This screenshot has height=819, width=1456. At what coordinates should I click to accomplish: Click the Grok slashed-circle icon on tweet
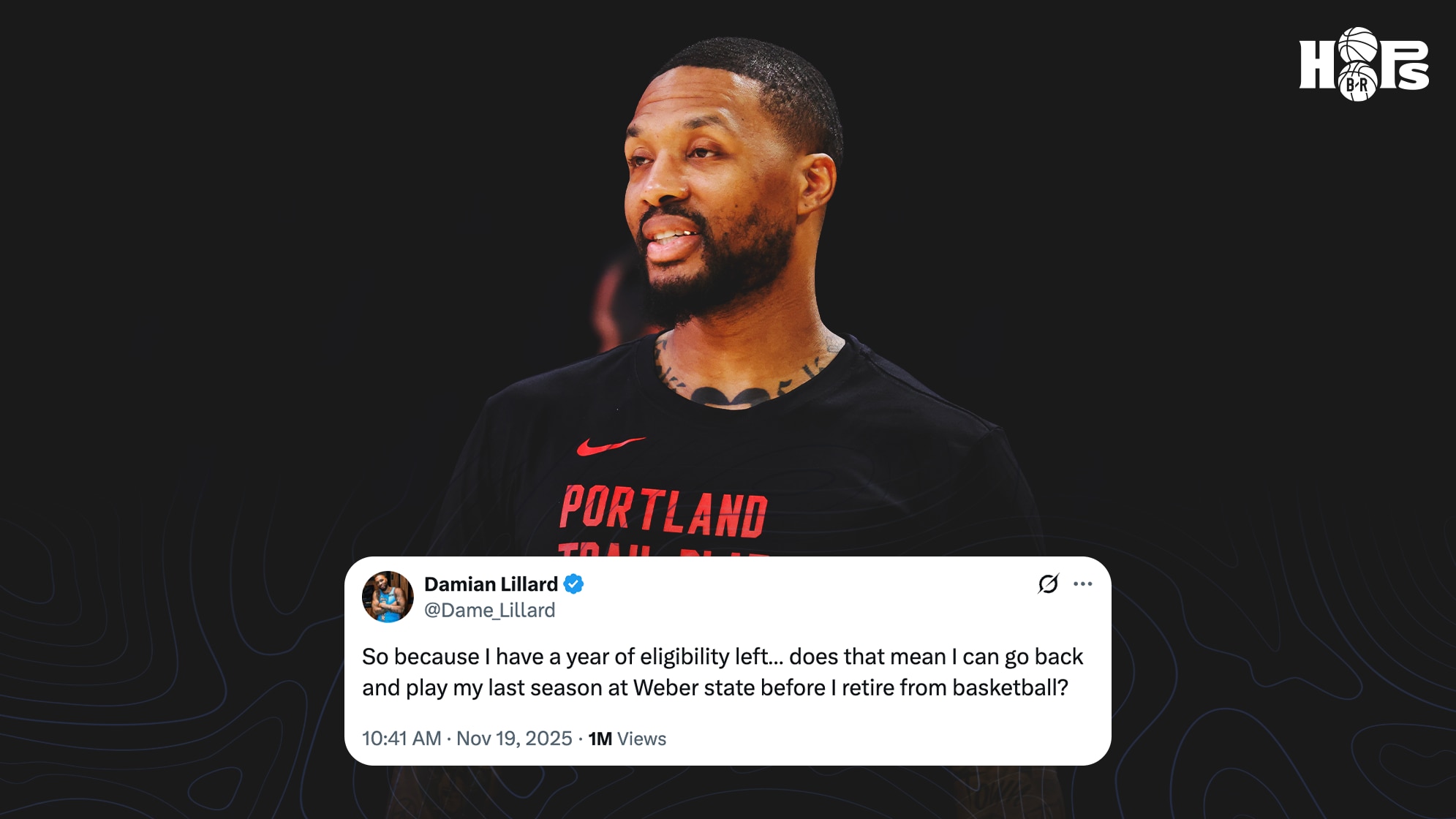(x=1048, y=584)
